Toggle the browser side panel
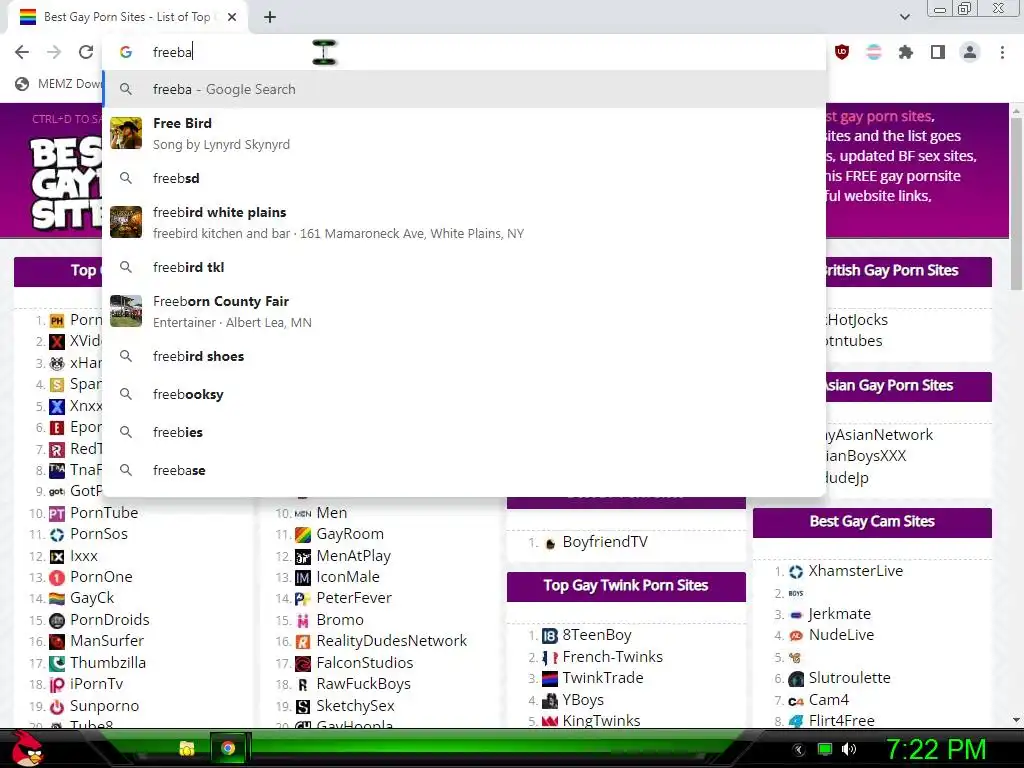The width and height of the screenshot is (1024, 768). pyautogui.click(x=937, y=52)
